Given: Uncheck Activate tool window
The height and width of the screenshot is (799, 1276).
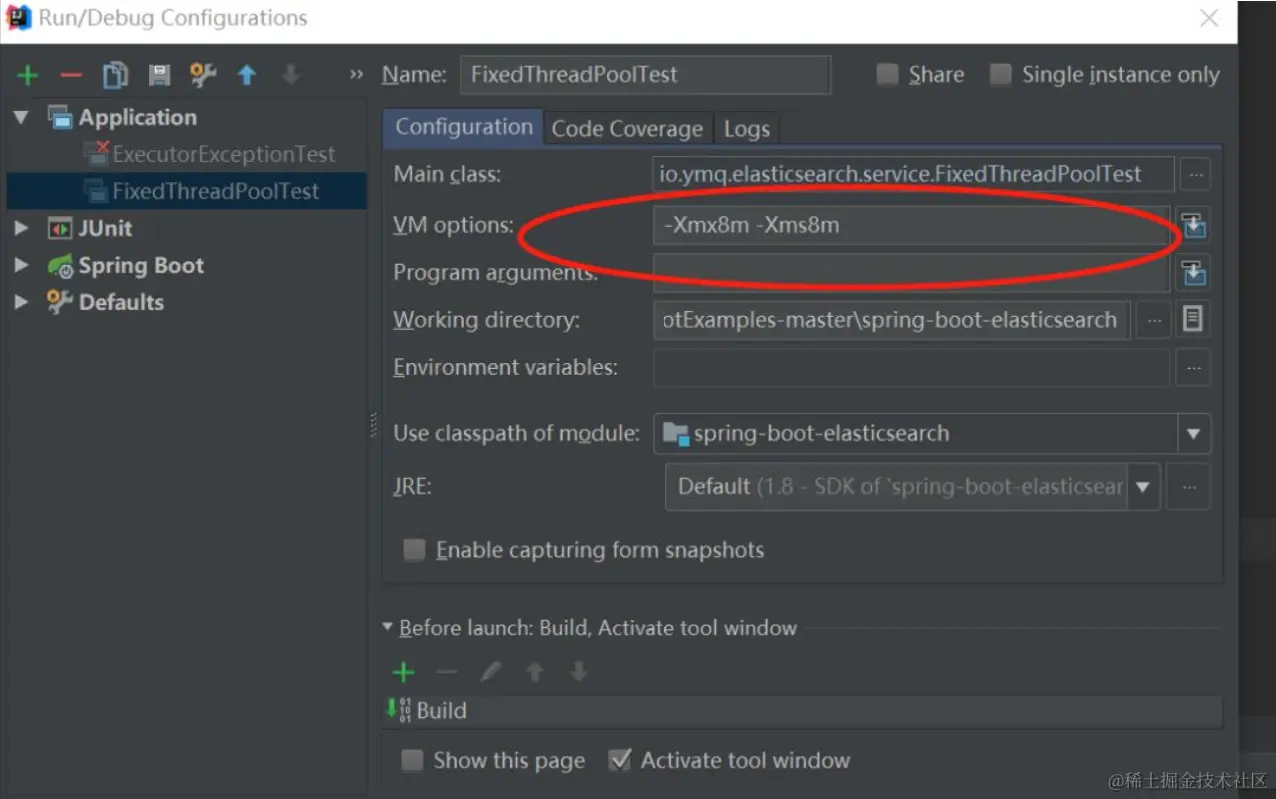Looking at the screenshot, I should click(x=620, y=760).
